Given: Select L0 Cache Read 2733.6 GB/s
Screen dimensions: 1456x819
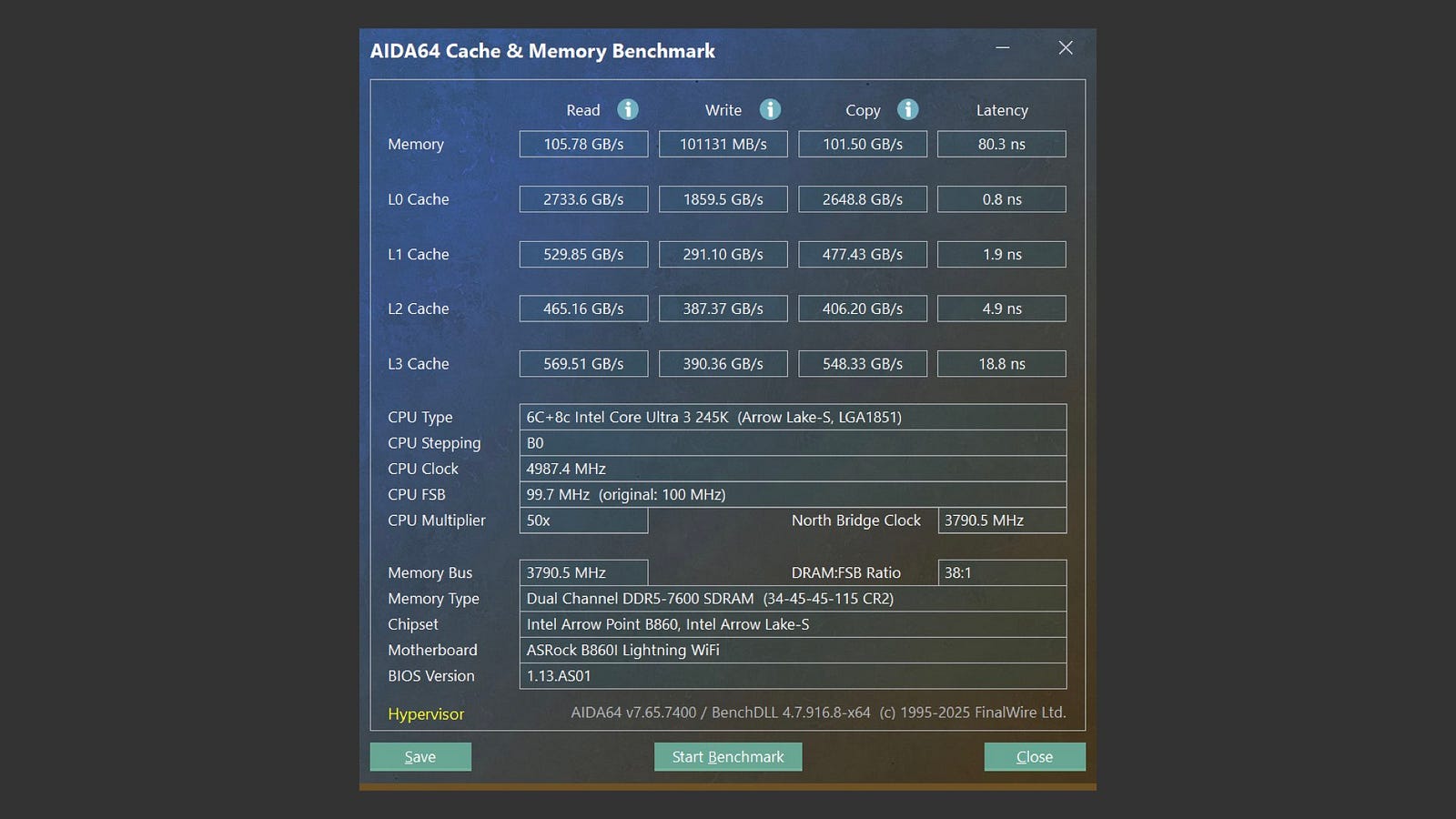Looking at the screenshot, I should [x=583, y=199].
